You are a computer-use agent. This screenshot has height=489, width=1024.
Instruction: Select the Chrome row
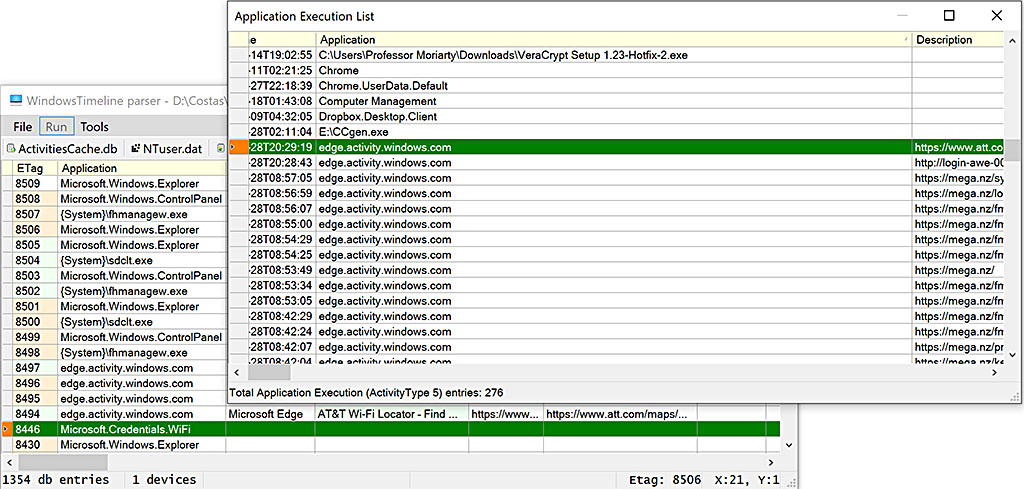coord(616,71)
